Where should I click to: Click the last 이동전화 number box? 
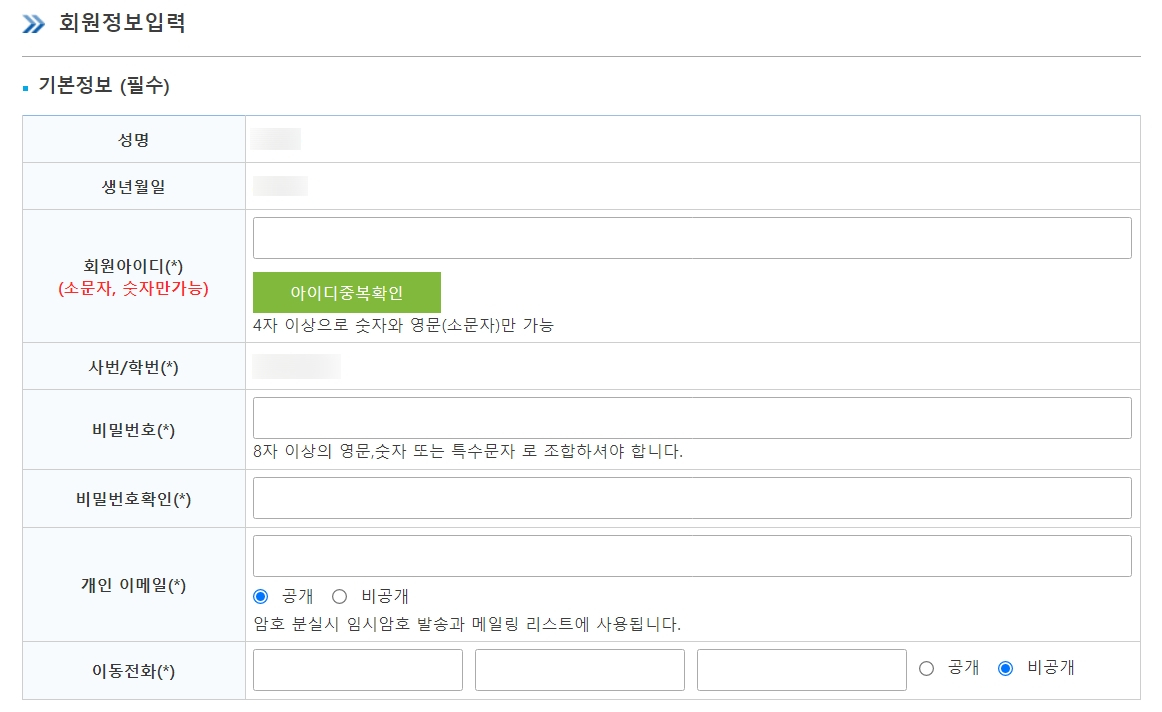802,670
